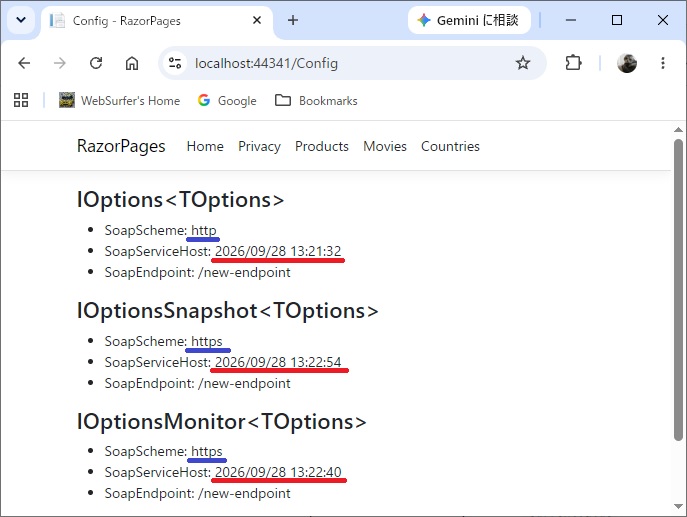The height and width of the screenshot is (517, 687).
Task: Click the RazorPages brand link
Action: click(x=121, y=146)
